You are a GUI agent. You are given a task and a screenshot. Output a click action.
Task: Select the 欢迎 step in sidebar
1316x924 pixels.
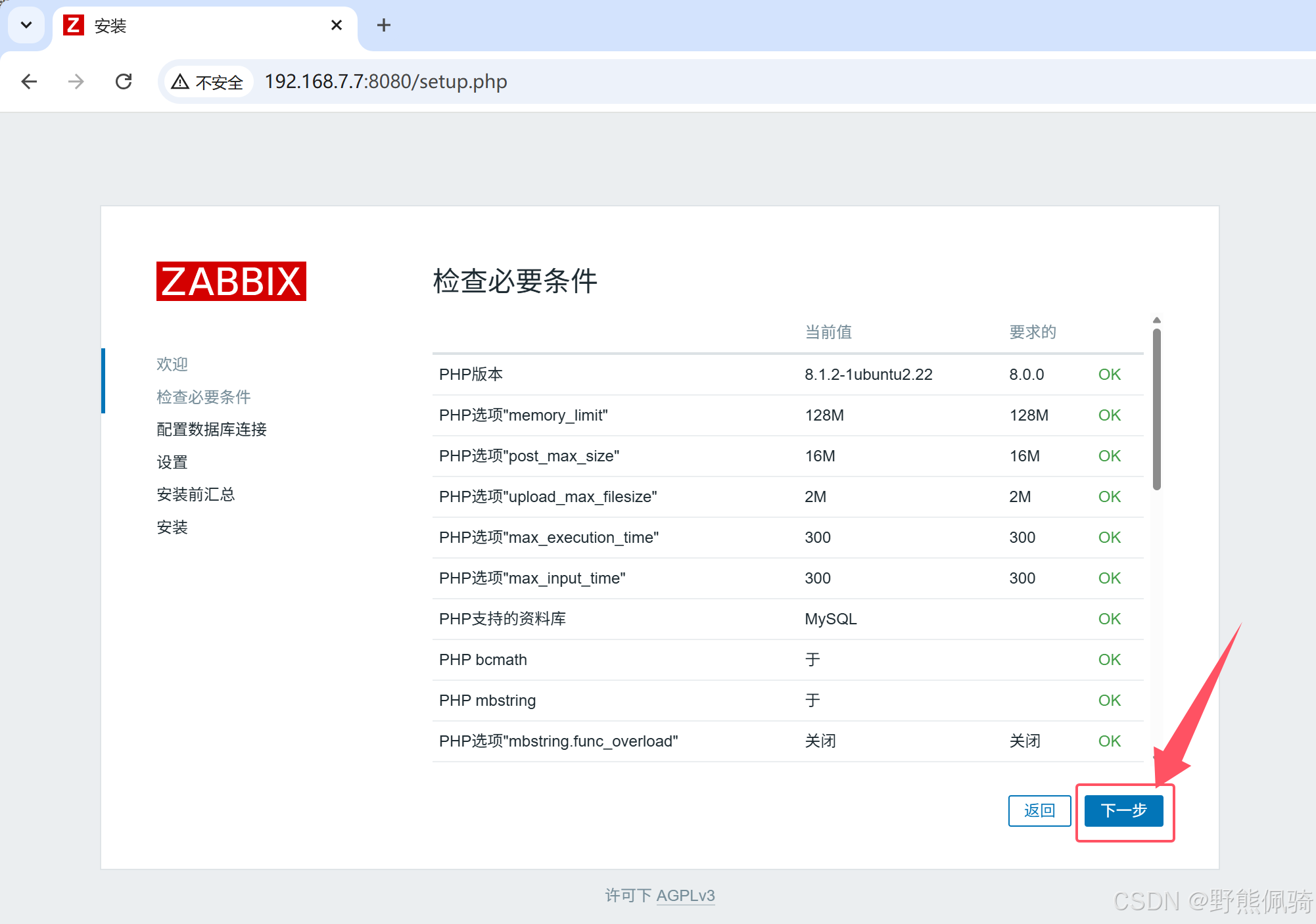pos(172,364)
